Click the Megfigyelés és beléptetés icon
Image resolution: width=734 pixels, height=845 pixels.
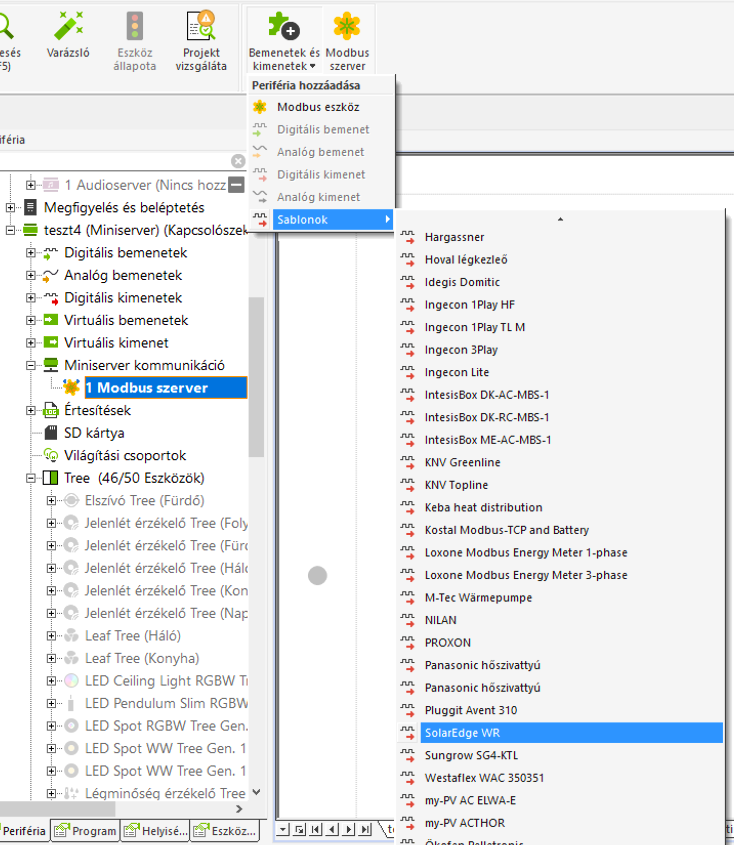pos(31,207)
